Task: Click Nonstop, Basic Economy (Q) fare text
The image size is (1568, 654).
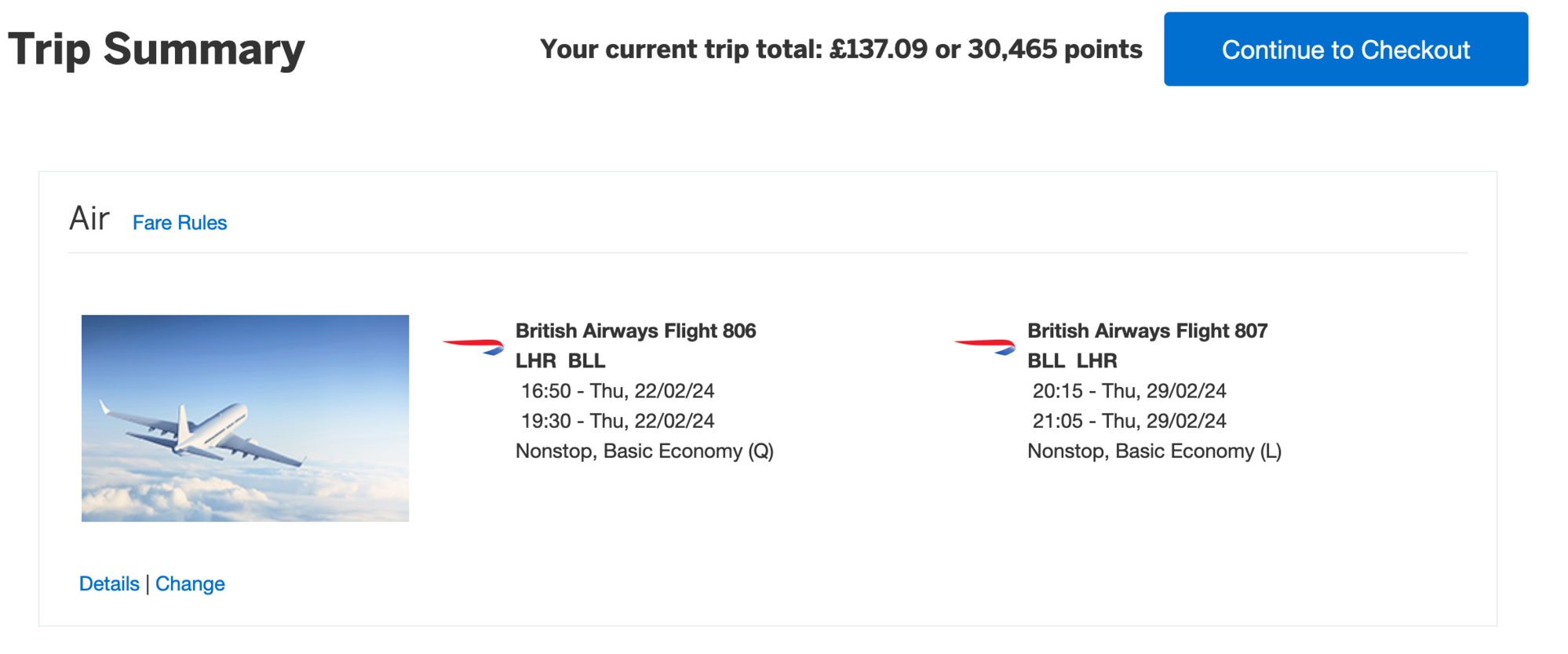Action: (644, 451)
